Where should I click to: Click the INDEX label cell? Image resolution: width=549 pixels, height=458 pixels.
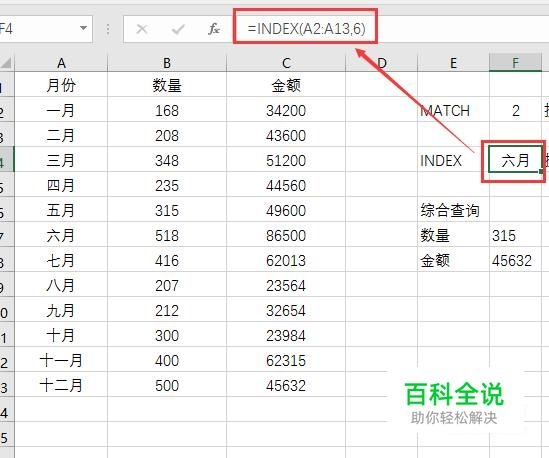(453, 160)
